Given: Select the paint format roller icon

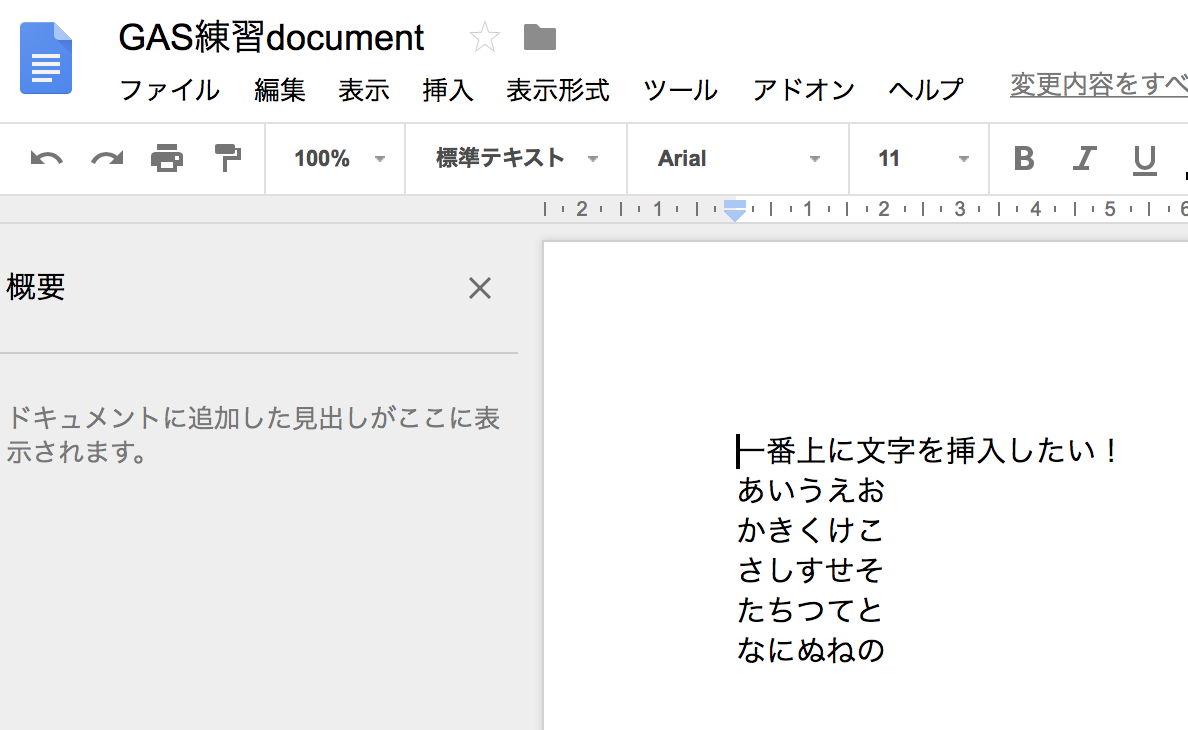Looking at the screenshot, I should [x=227, y=158].
